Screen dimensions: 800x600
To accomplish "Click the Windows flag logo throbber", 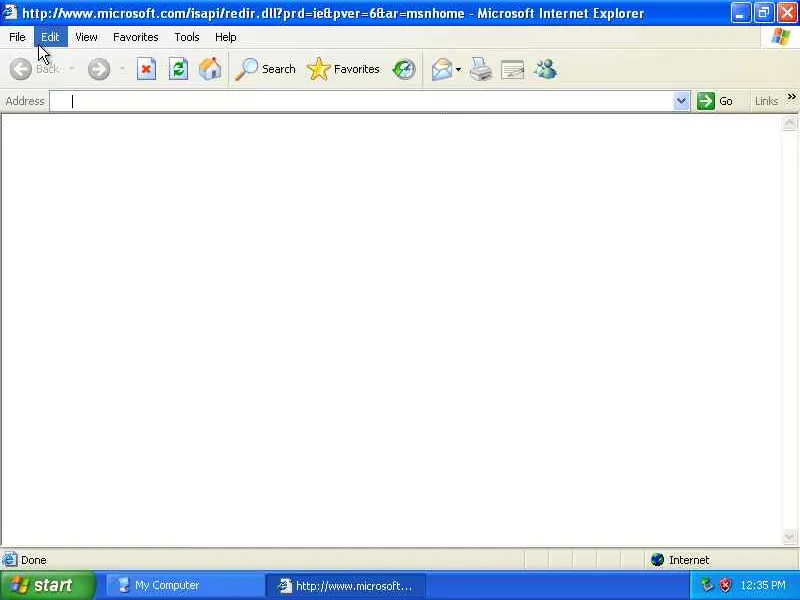I will point(780,37).
